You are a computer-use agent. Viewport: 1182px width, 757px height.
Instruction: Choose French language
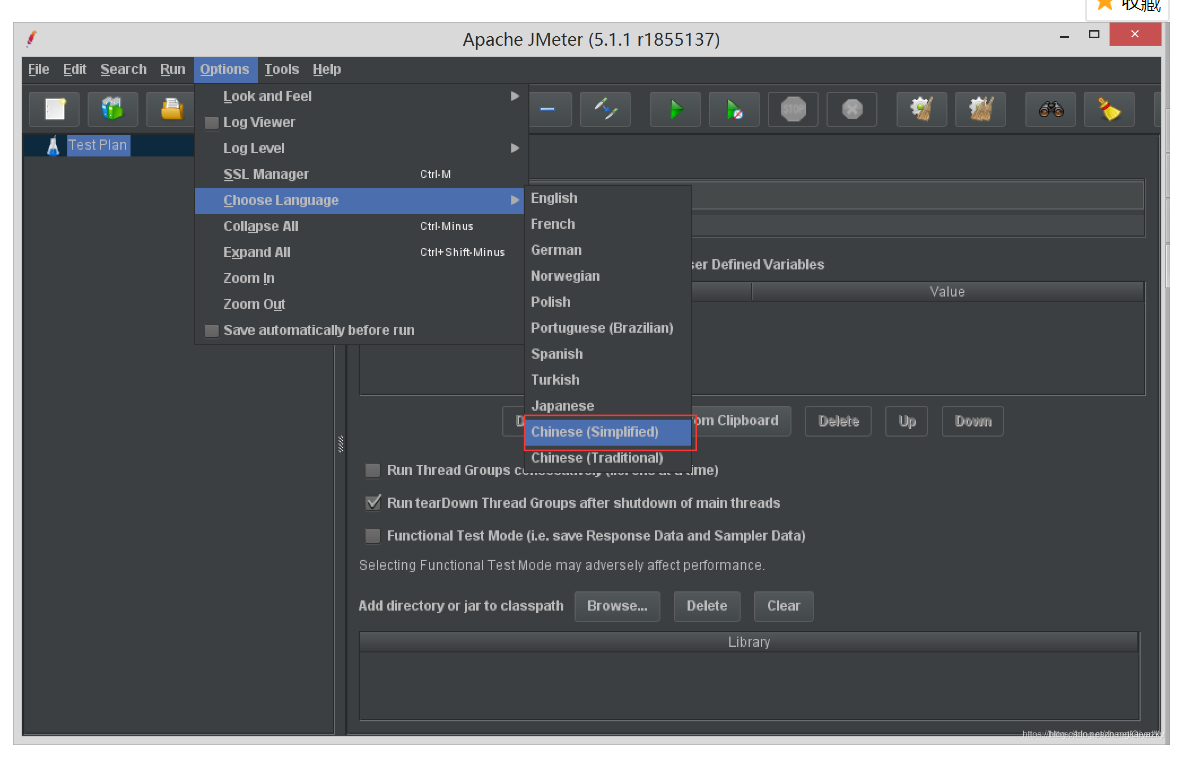608,225
